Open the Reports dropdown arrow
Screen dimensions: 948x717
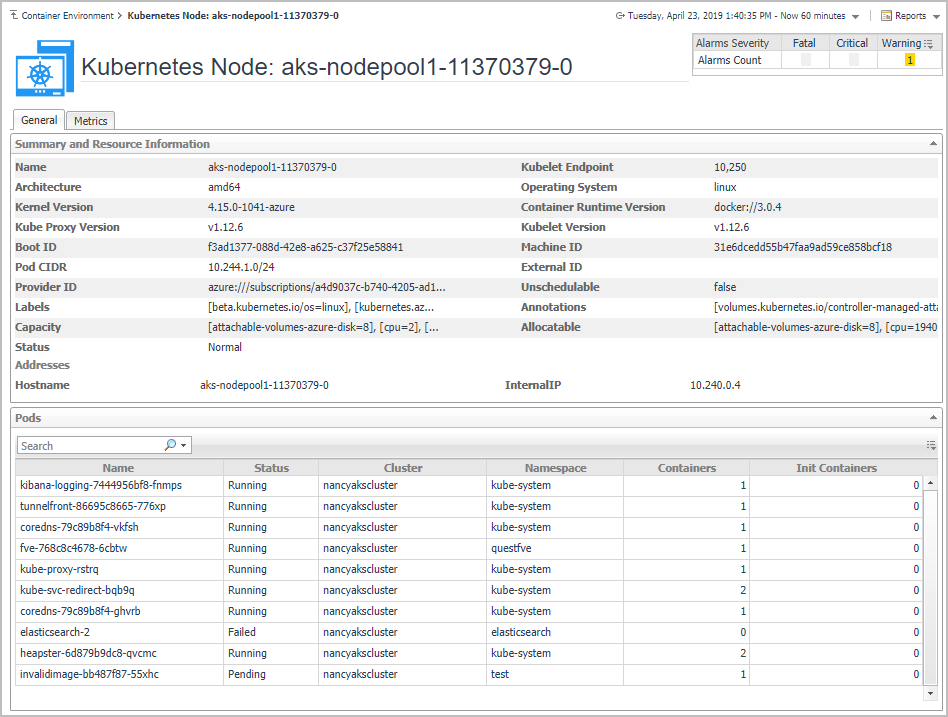click(x=934, y=17)
